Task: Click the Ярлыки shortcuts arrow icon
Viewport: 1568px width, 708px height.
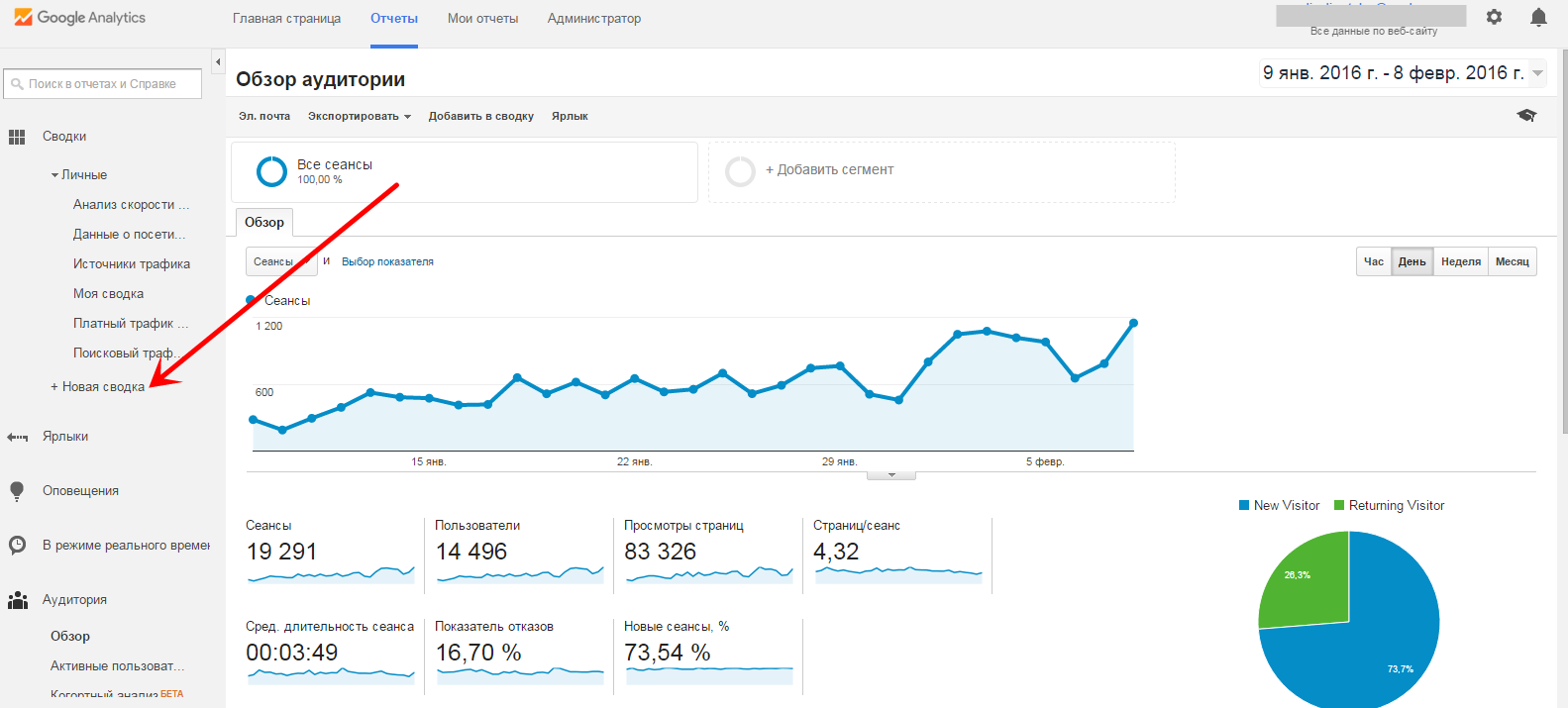Action: click(x=17, y=437)
